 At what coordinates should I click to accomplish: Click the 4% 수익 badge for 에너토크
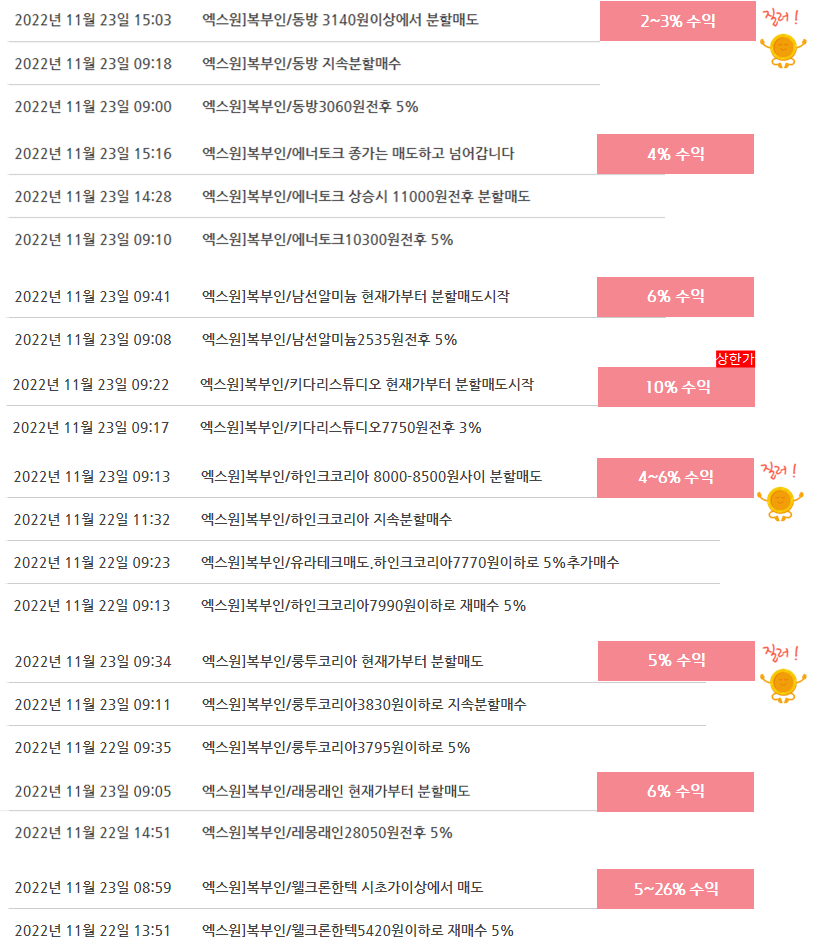[675, 154]
